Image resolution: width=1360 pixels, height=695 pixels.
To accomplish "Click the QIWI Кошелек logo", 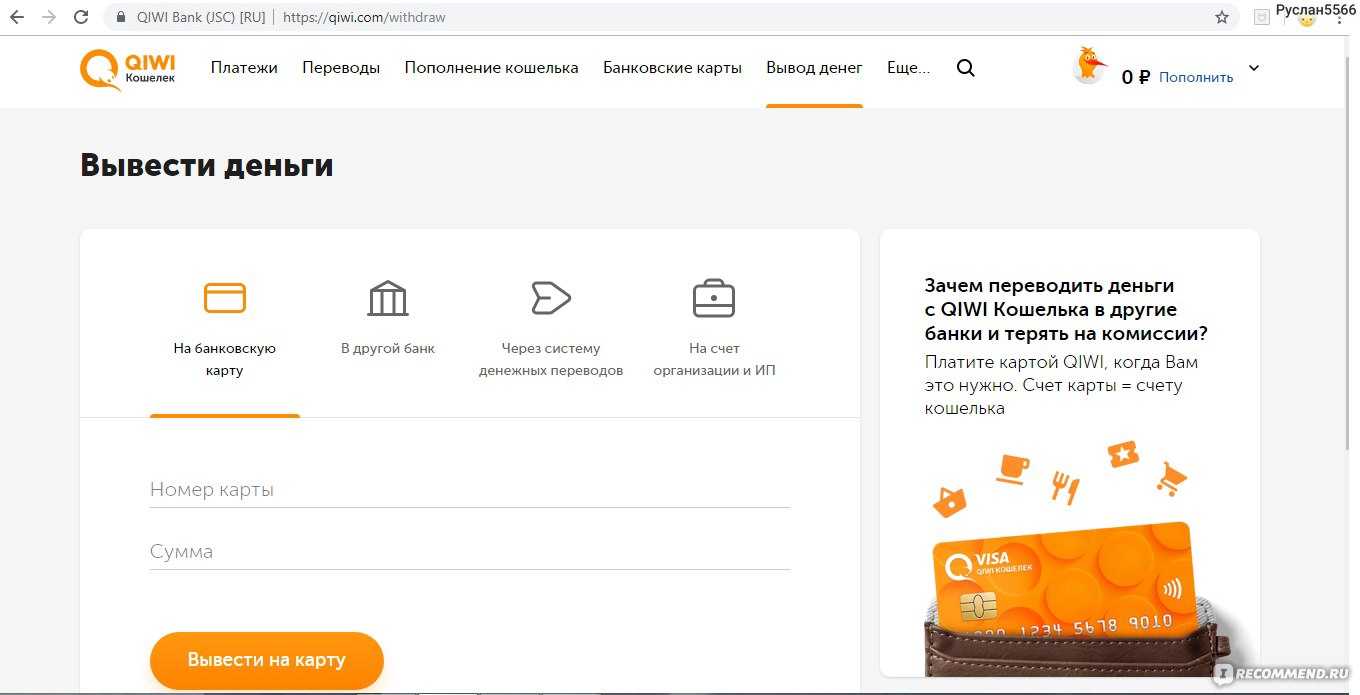I will [x=127, y=69].
